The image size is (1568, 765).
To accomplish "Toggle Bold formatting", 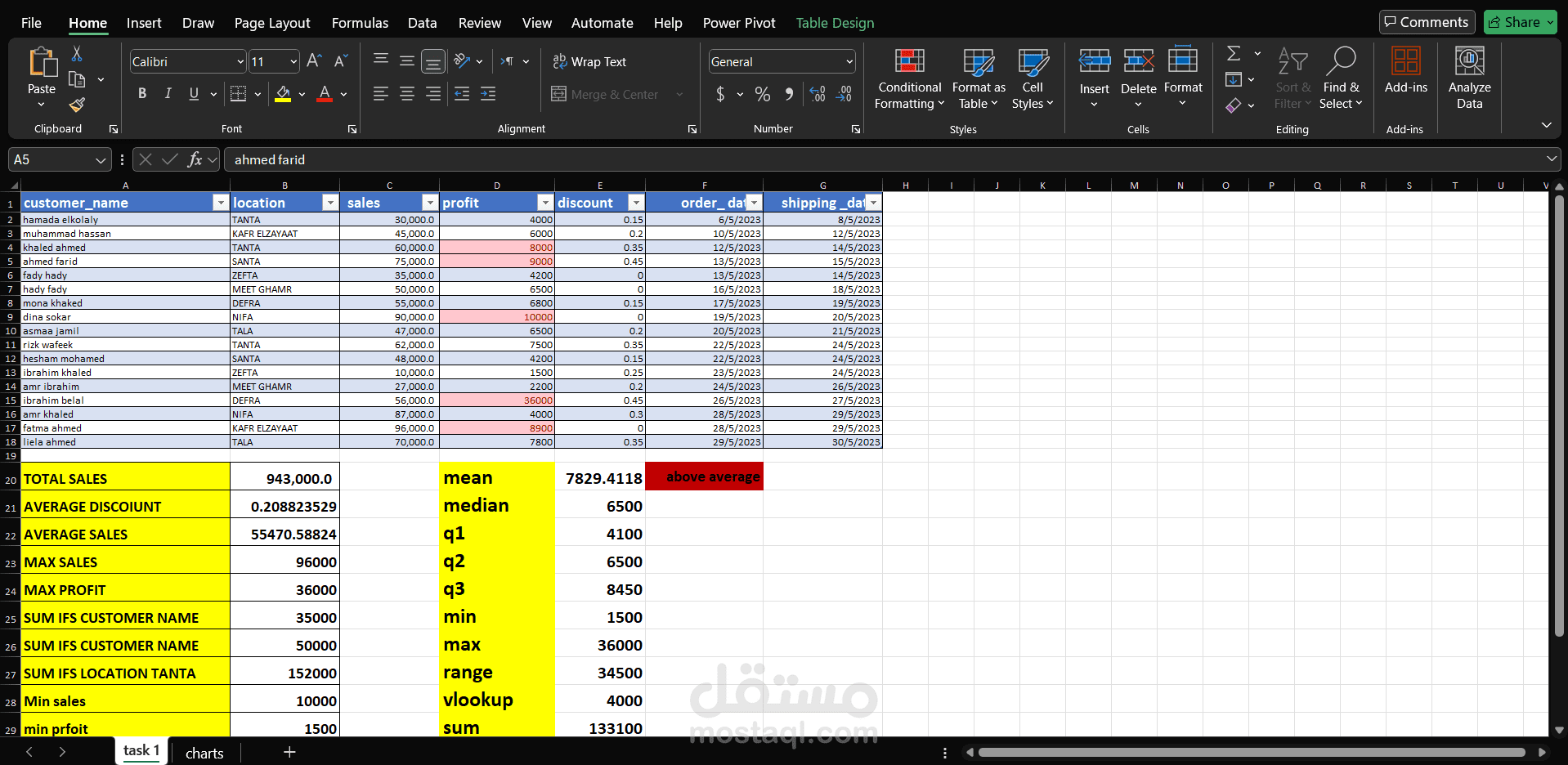I will (142, 94).
